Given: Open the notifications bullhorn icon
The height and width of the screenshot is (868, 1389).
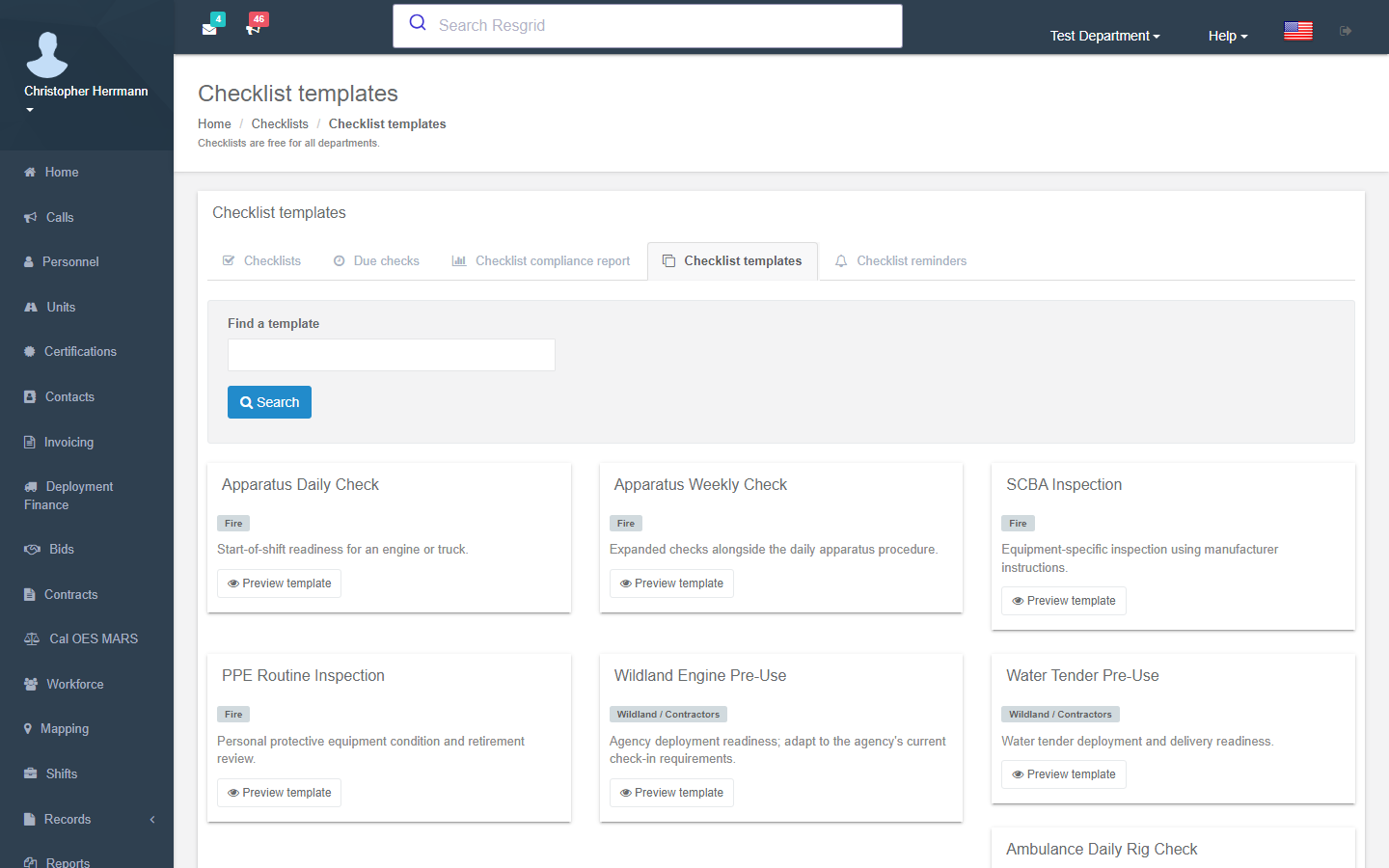Looking at the screenshot, I should click(x=254, y=29).
